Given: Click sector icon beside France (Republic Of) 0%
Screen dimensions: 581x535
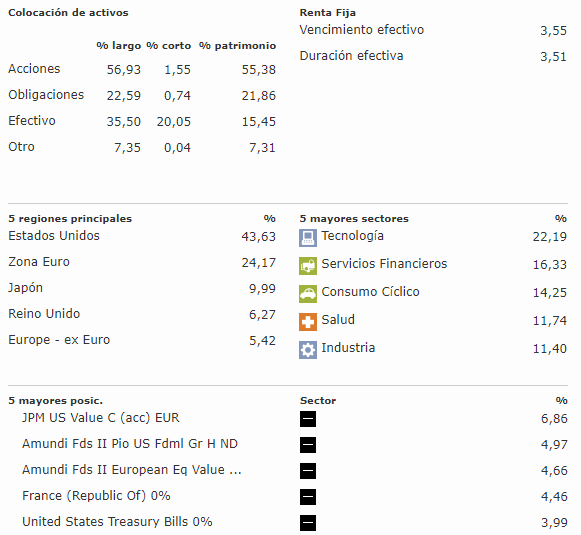Looking at the screenshot, I should tap(308, 497).
